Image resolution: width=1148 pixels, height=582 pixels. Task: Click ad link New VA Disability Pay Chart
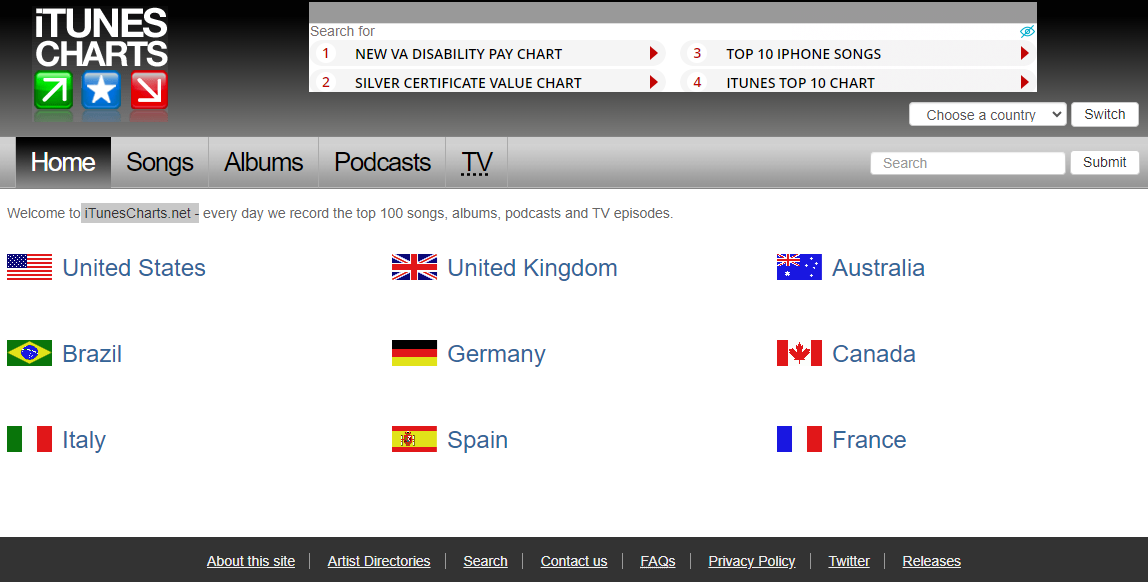458,54
